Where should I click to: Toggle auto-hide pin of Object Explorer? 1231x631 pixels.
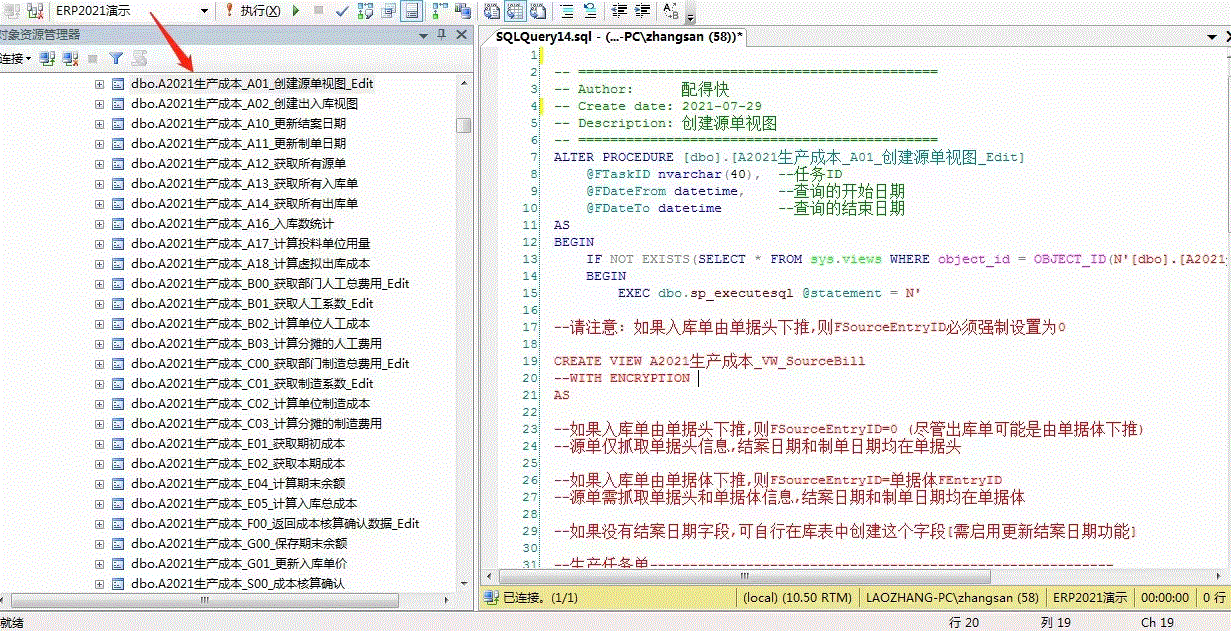[x=442, y=35]
